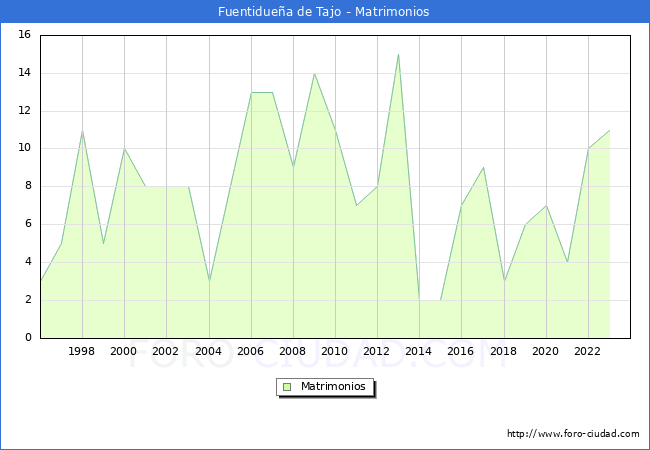Click the 16 label on the y-axis
The height and width of the screenshot is (450, 650).
pos(24,35)
